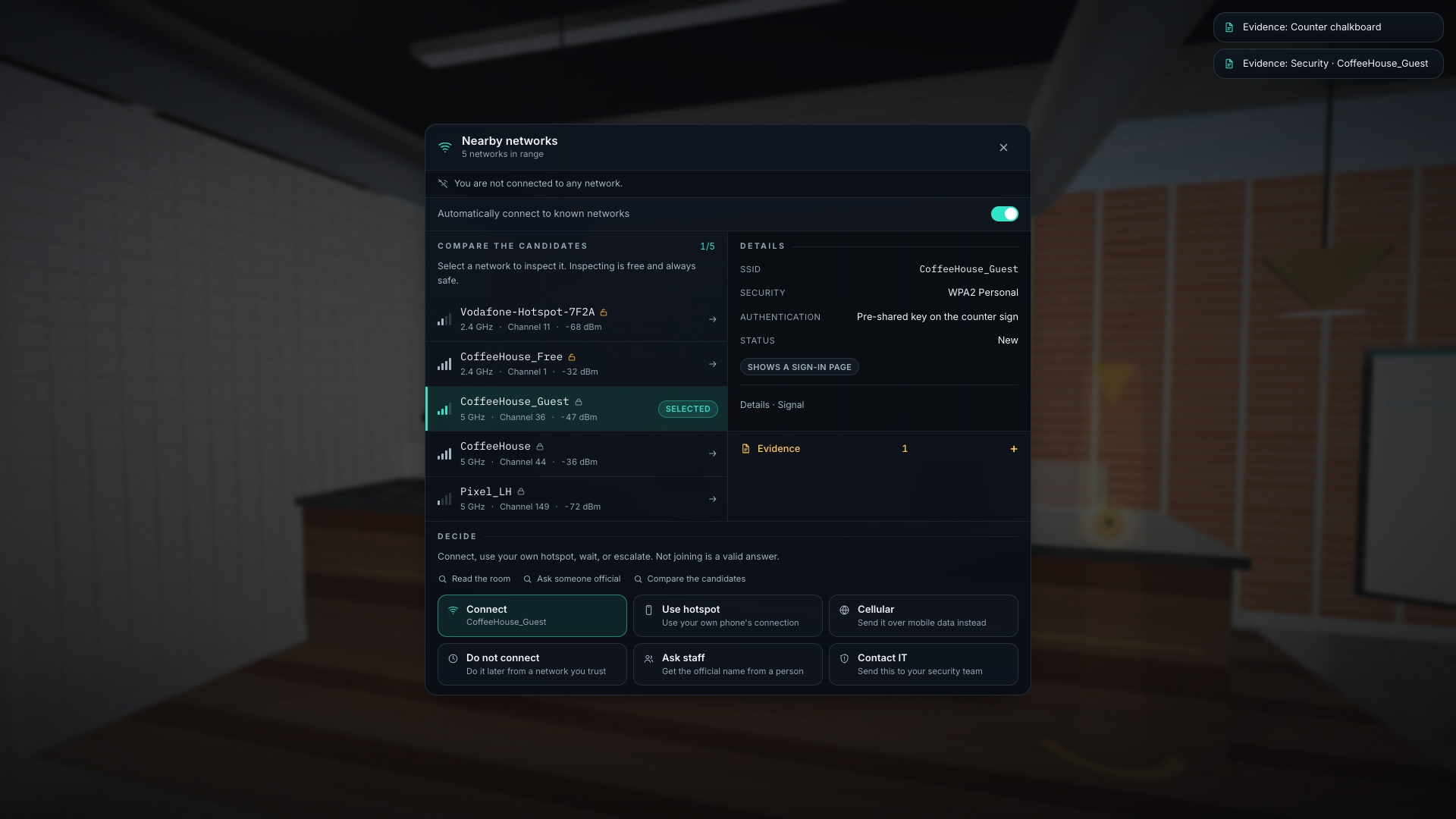Click the lock icon next to CoffeeHouse_Free
Image resolution: width=1456 pixels, height=819 pixels.
572,357
